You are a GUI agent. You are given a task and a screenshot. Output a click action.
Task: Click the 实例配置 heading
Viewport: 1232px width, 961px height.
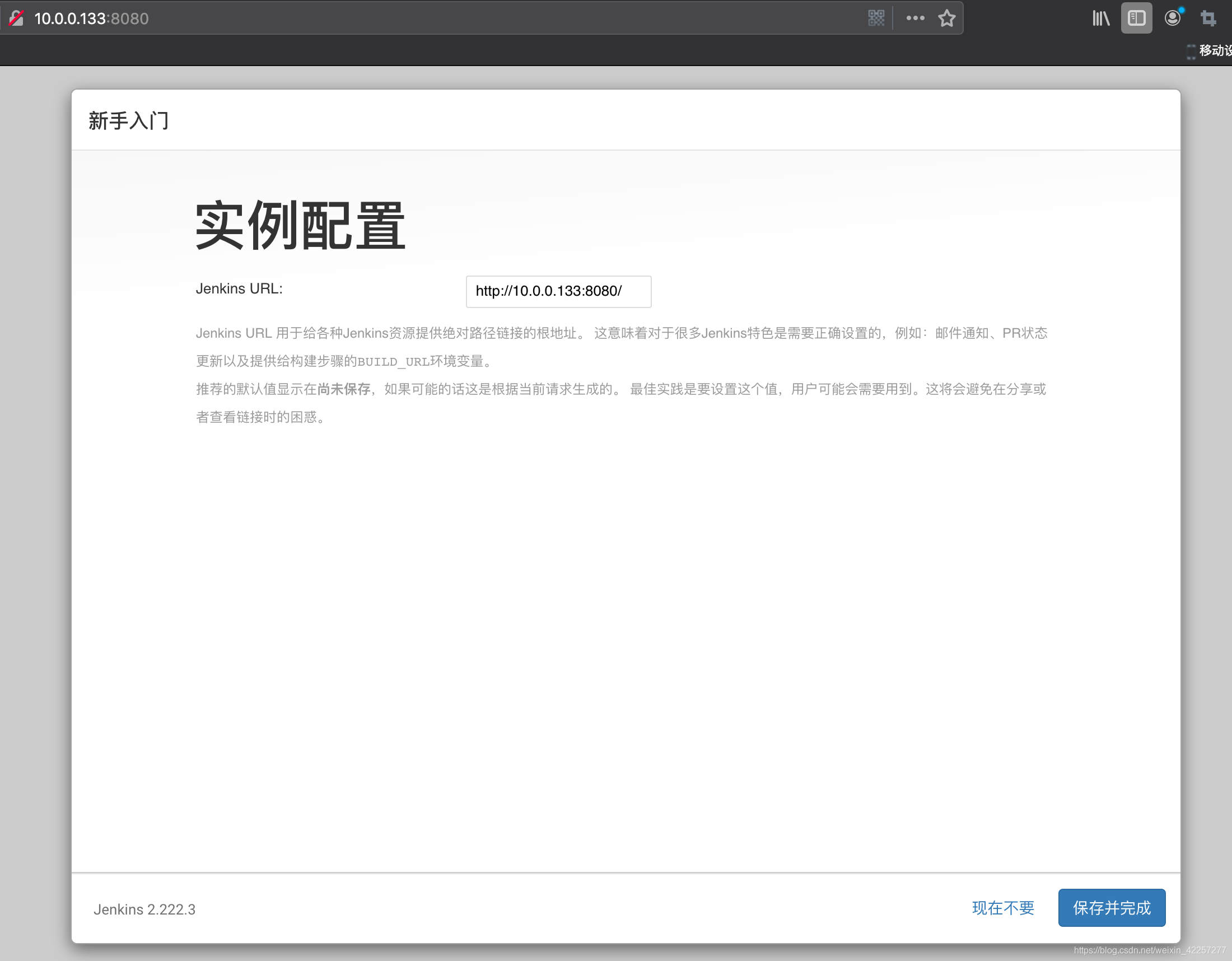pos(300,226)
